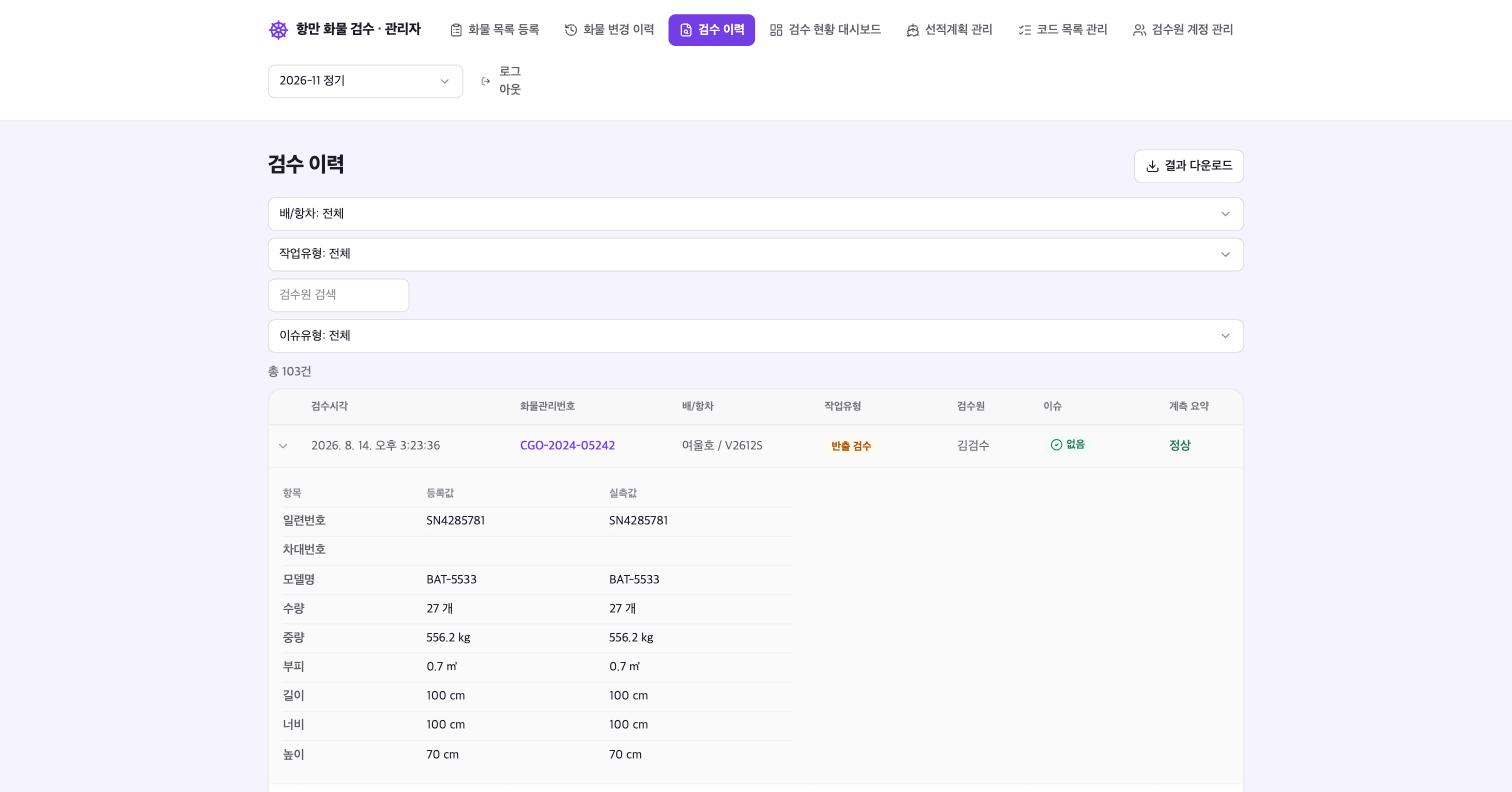Download results with 결과 다운로드
The image size is (1512, 792).
1189,166
